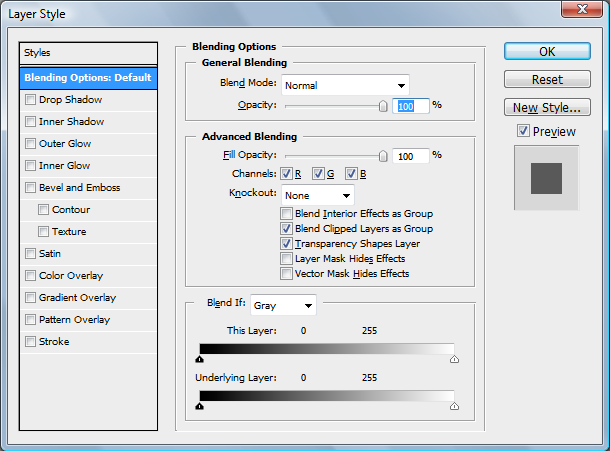This screenshot has height=451, width=610.
Task: Turn on the Color Overlay checkbox
Action: pos(30,276)
